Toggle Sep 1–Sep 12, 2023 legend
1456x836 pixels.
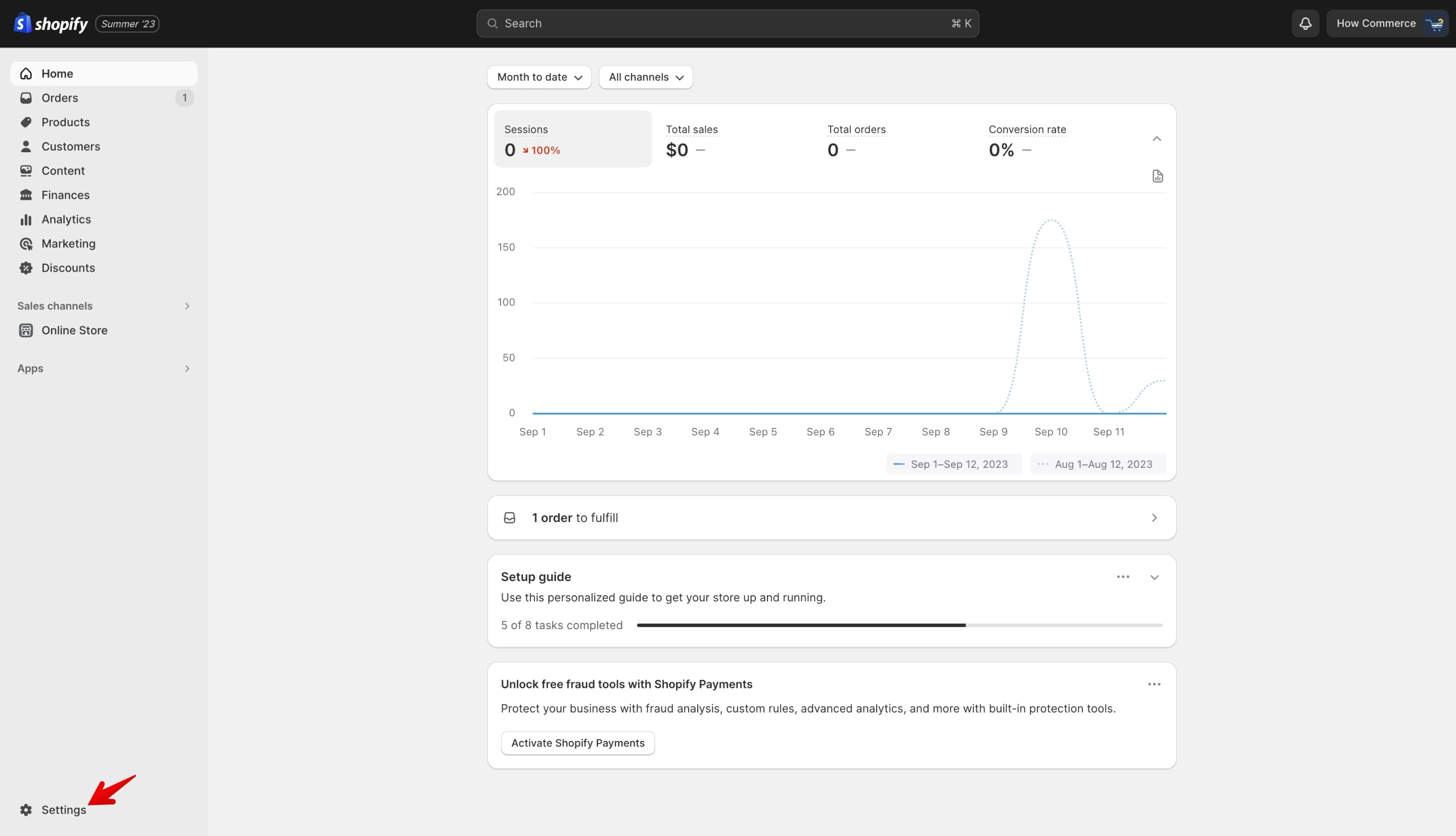click(953, 464)
